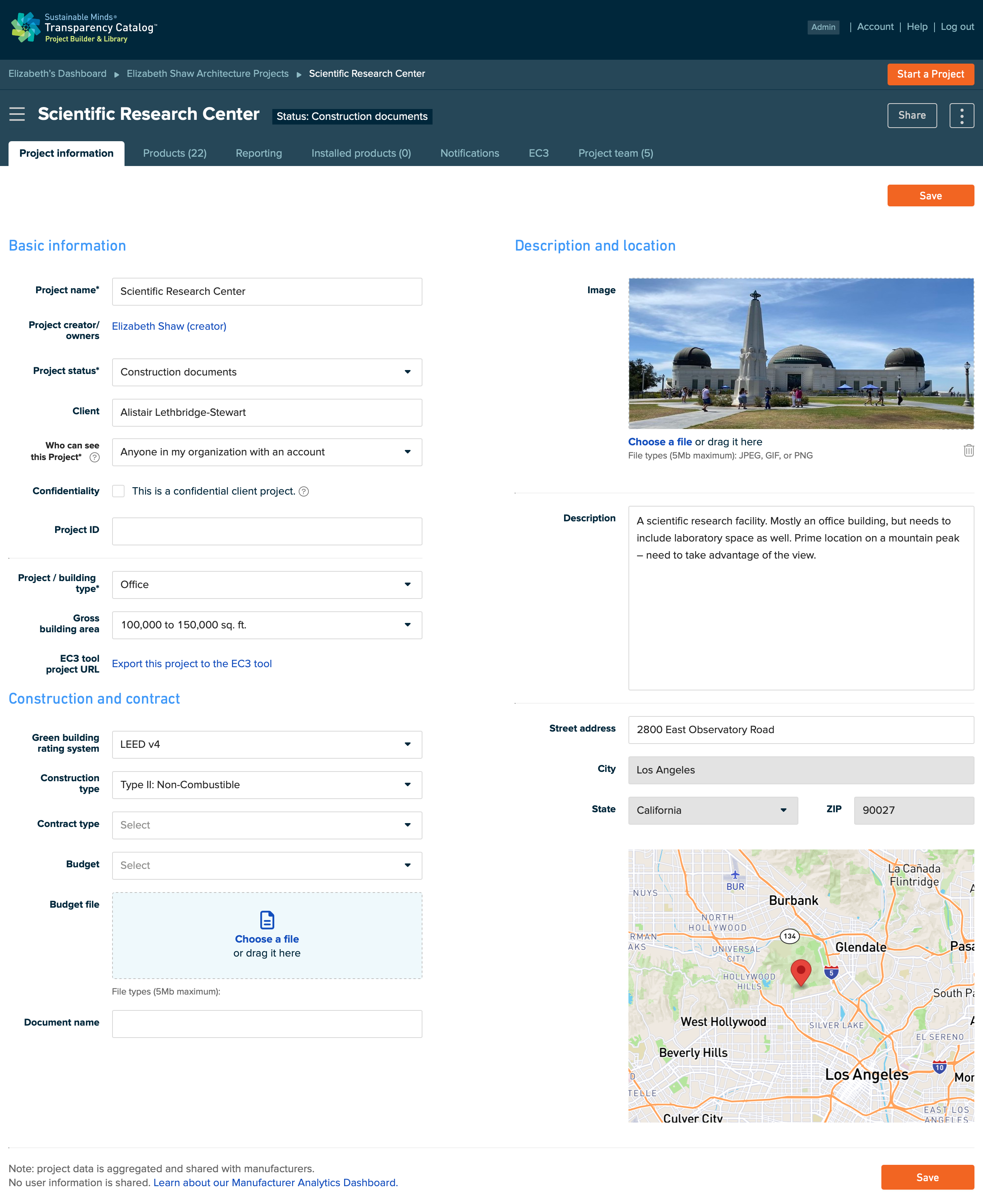This screenshot has height=1204, width=983.
Task: Open the Project / building type dropdown
Action: 267,584
